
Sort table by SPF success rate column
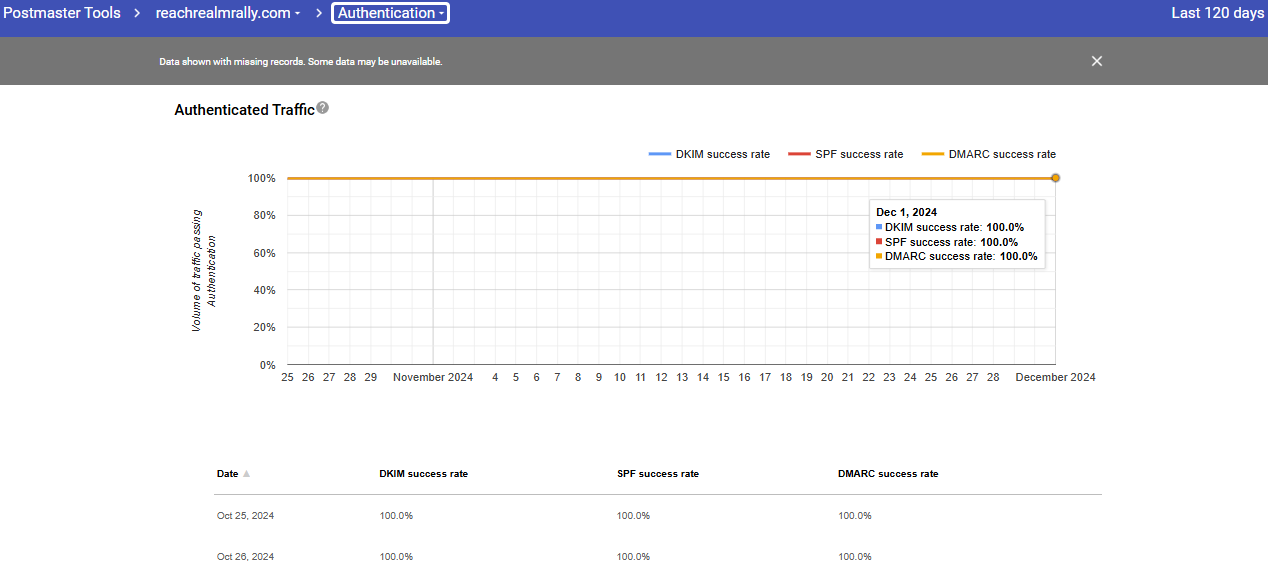coord(658,474)
